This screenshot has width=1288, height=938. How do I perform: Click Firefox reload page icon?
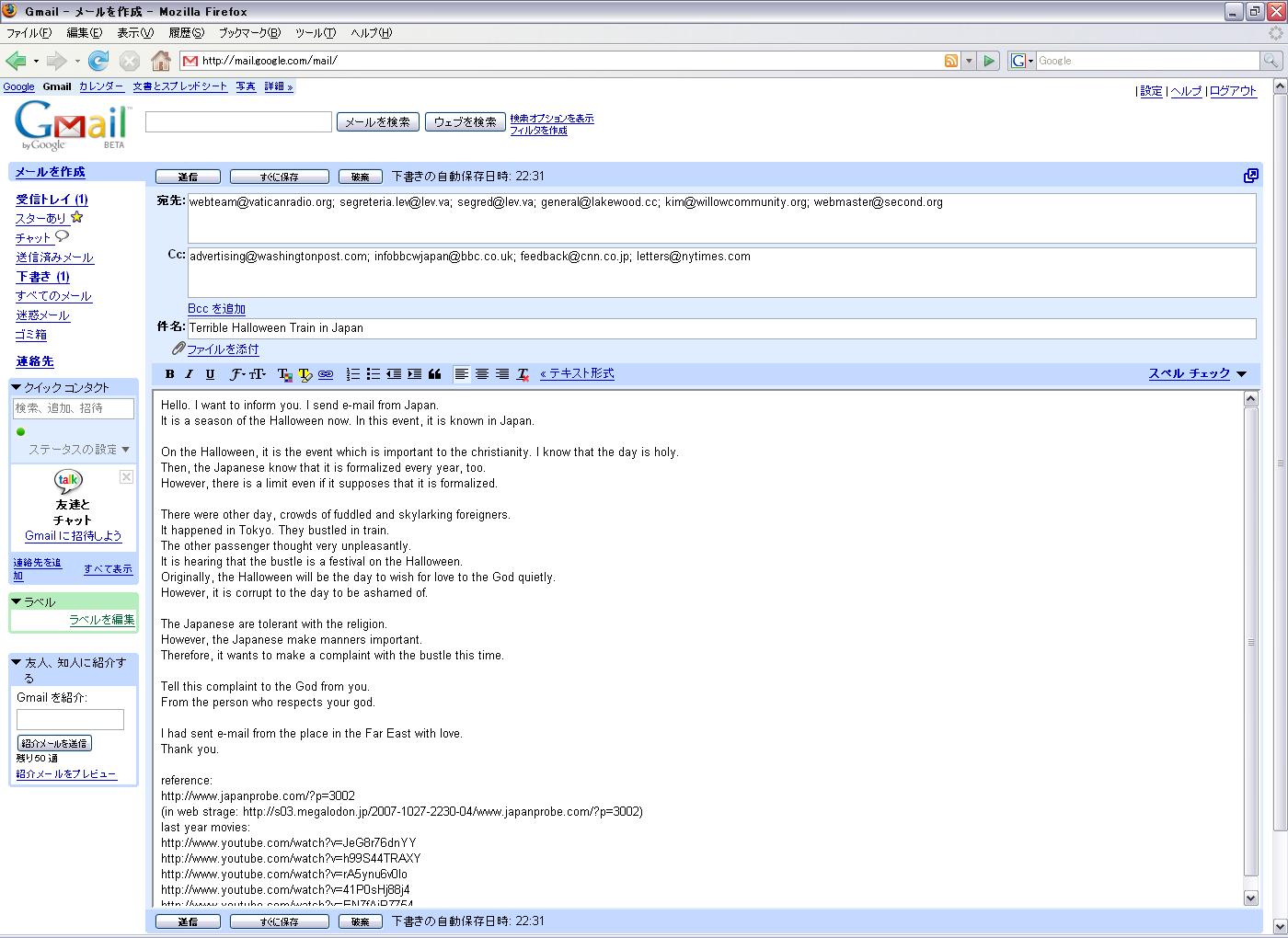pyautogui.click(x=98, y=61)
